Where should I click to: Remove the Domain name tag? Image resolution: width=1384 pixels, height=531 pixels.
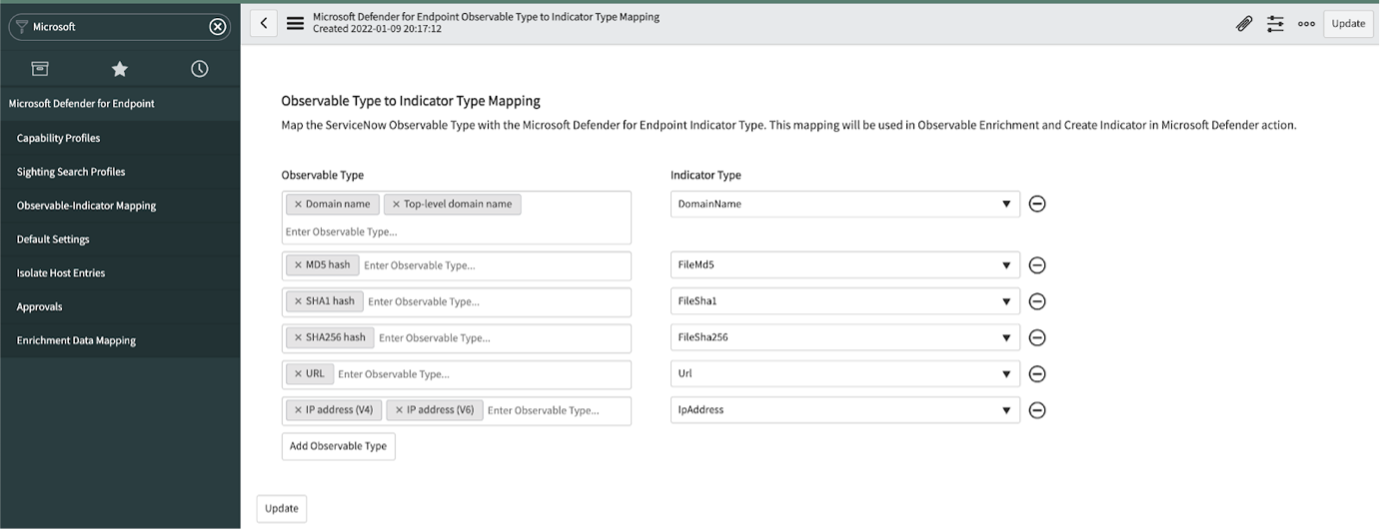click(297, 204)
